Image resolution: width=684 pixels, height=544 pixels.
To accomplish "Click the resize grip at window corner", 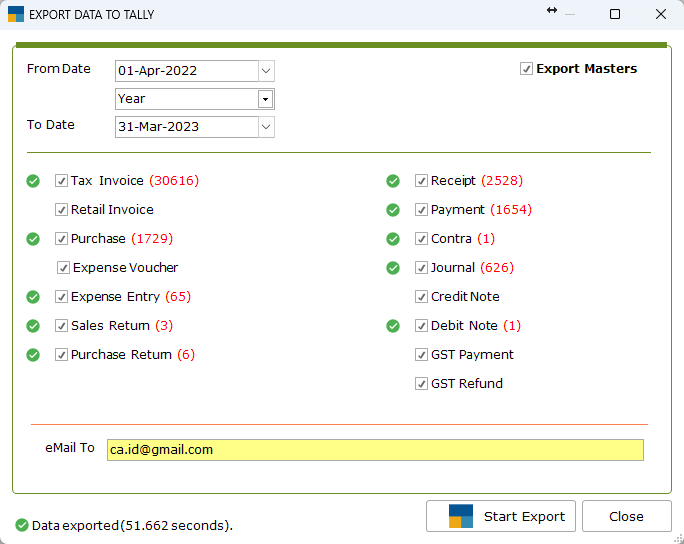I will click(x=678, y=539).
